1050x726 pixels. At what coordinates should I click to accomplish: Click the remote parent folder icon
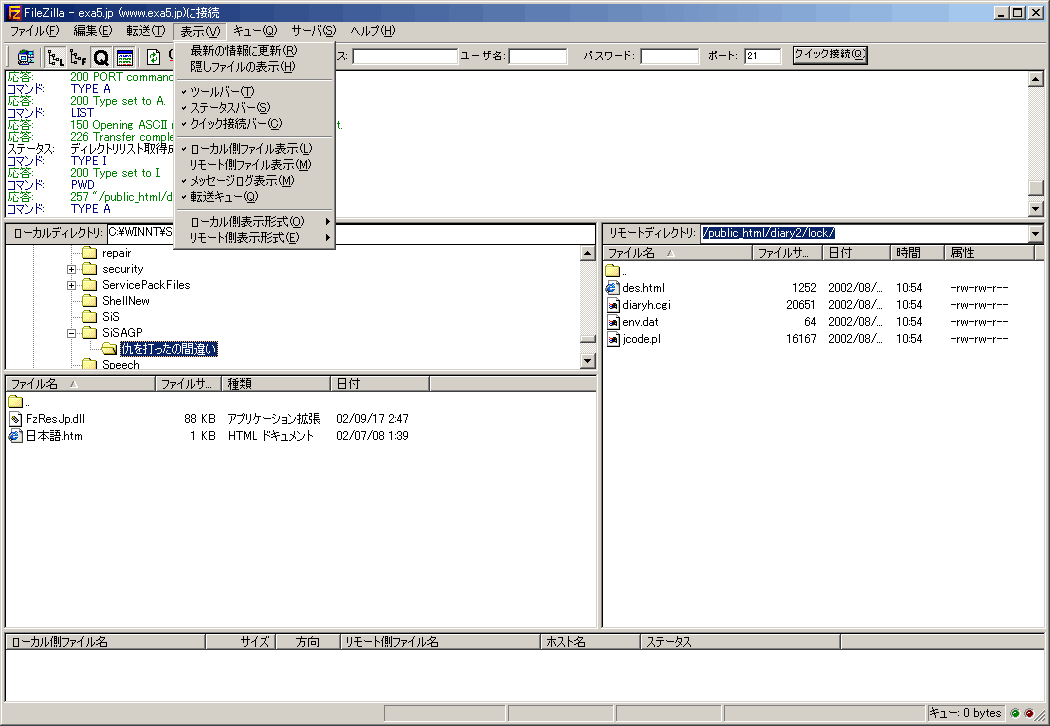click(612, 271)
